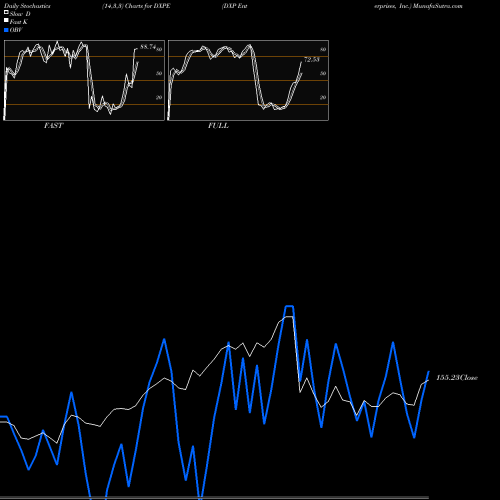Viewport: 500px width, 500px height.
Task: Click the MunafaSutra.com text in the header
Action: point(438,6)
